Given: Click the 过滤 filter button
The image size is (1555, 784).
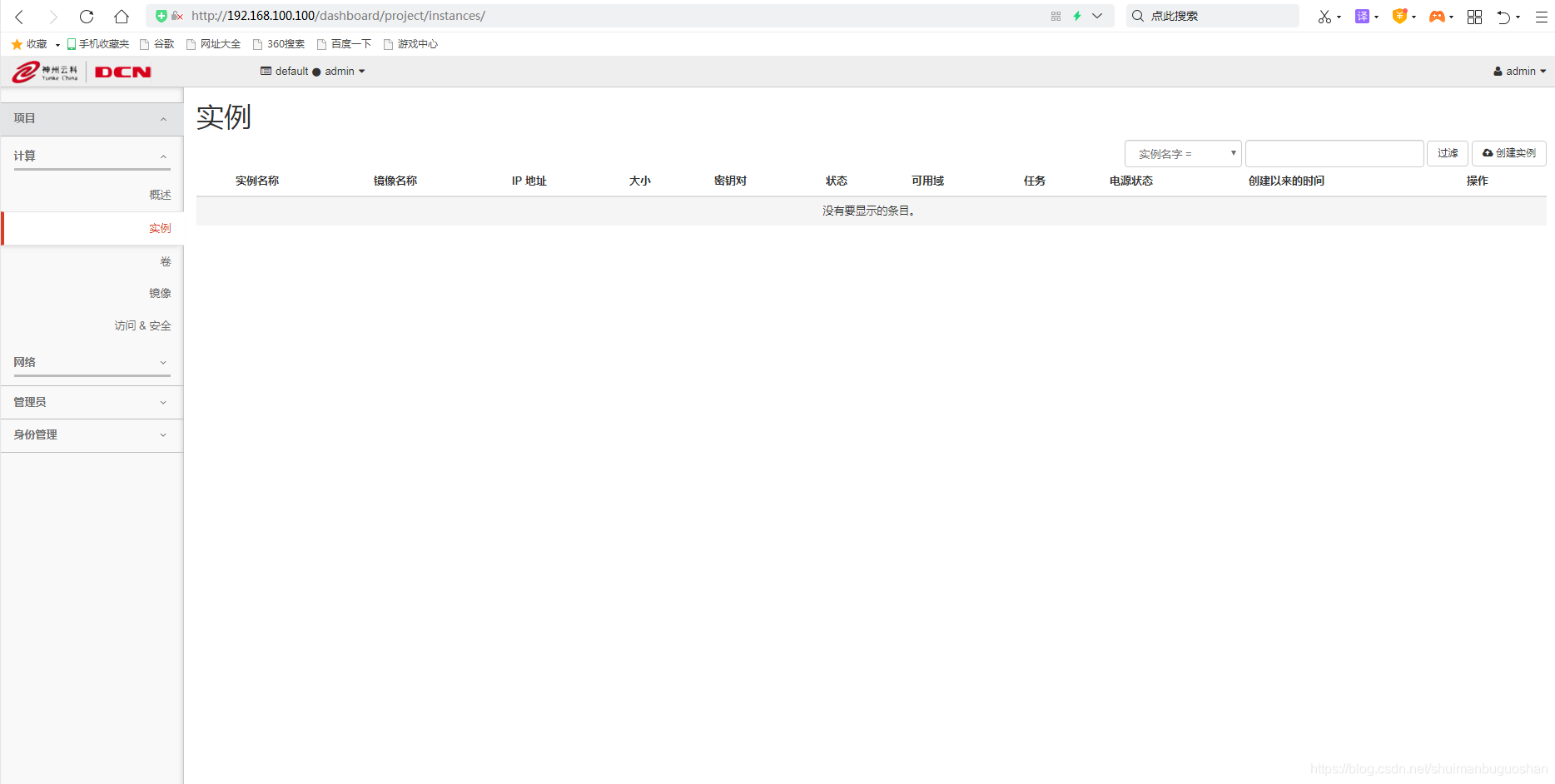Looking at the screenshot, I should tap(1448, 153).
